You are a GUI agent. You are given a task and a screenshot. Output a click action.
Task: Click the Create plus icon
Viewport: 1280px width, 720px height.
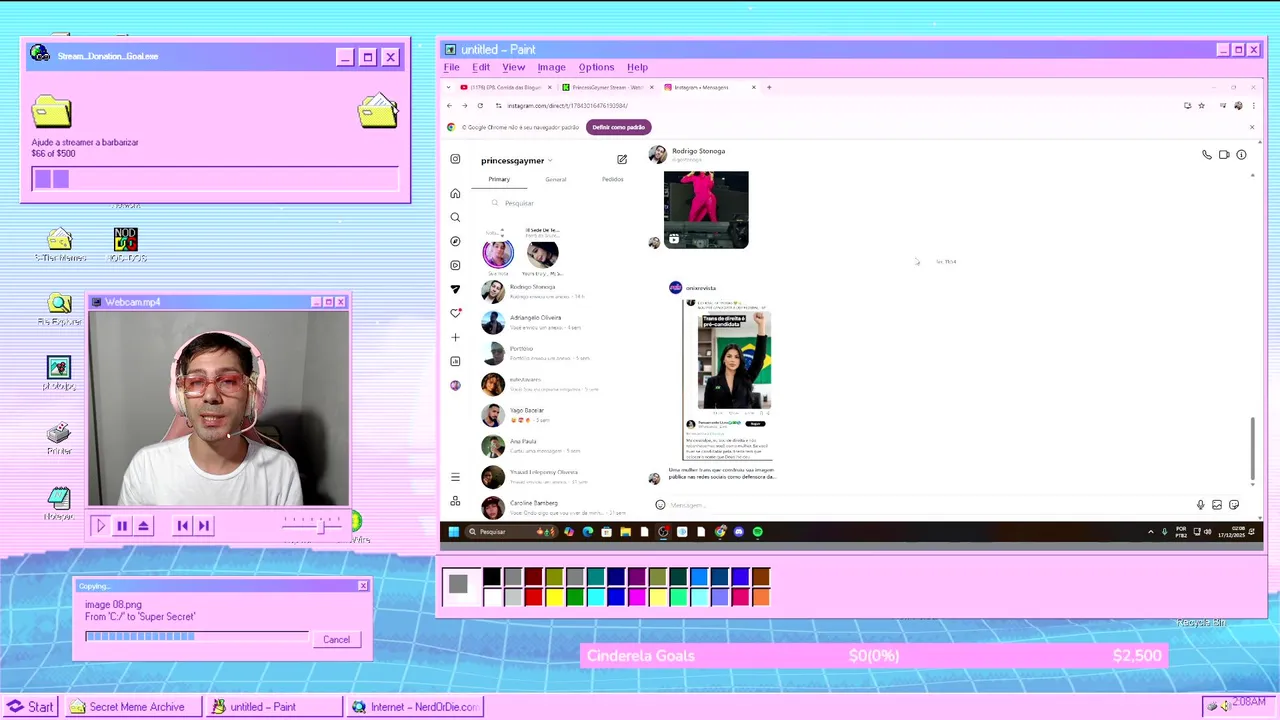coord(455,337)
